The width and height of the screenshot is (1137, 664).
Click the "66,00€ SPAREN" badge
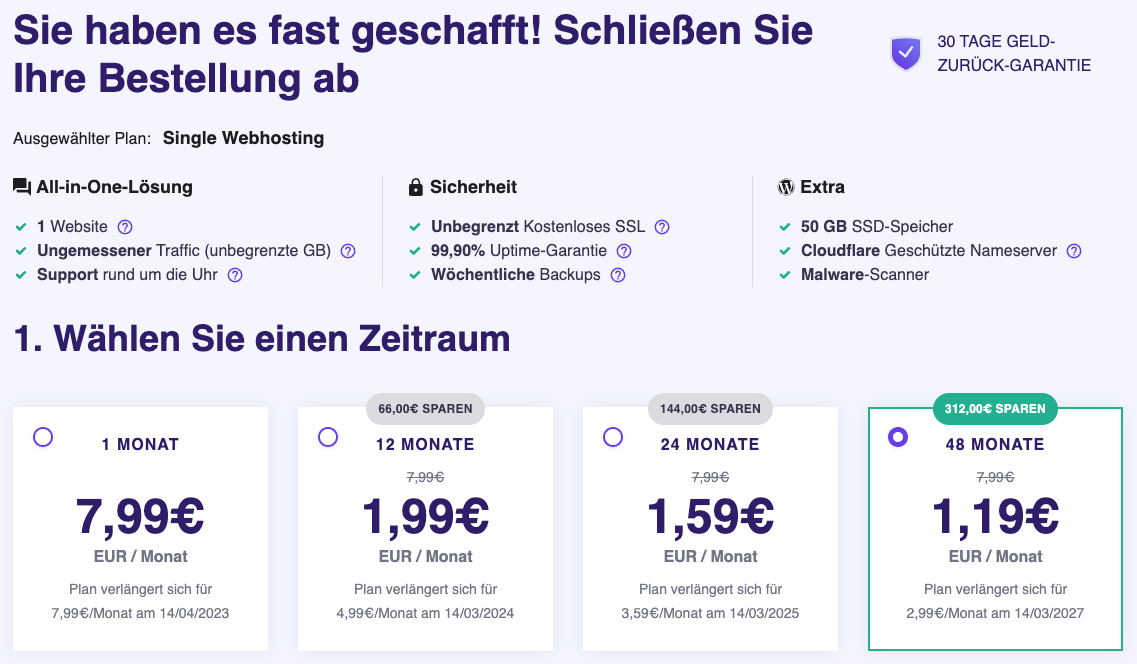[424, 408]
